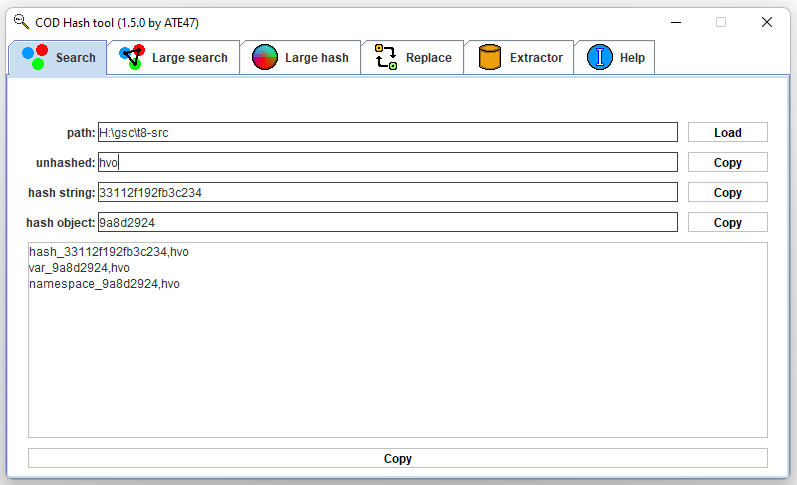797x485 pixels.
Task: Switch to the Replace tab
Action: pos(412,57)
